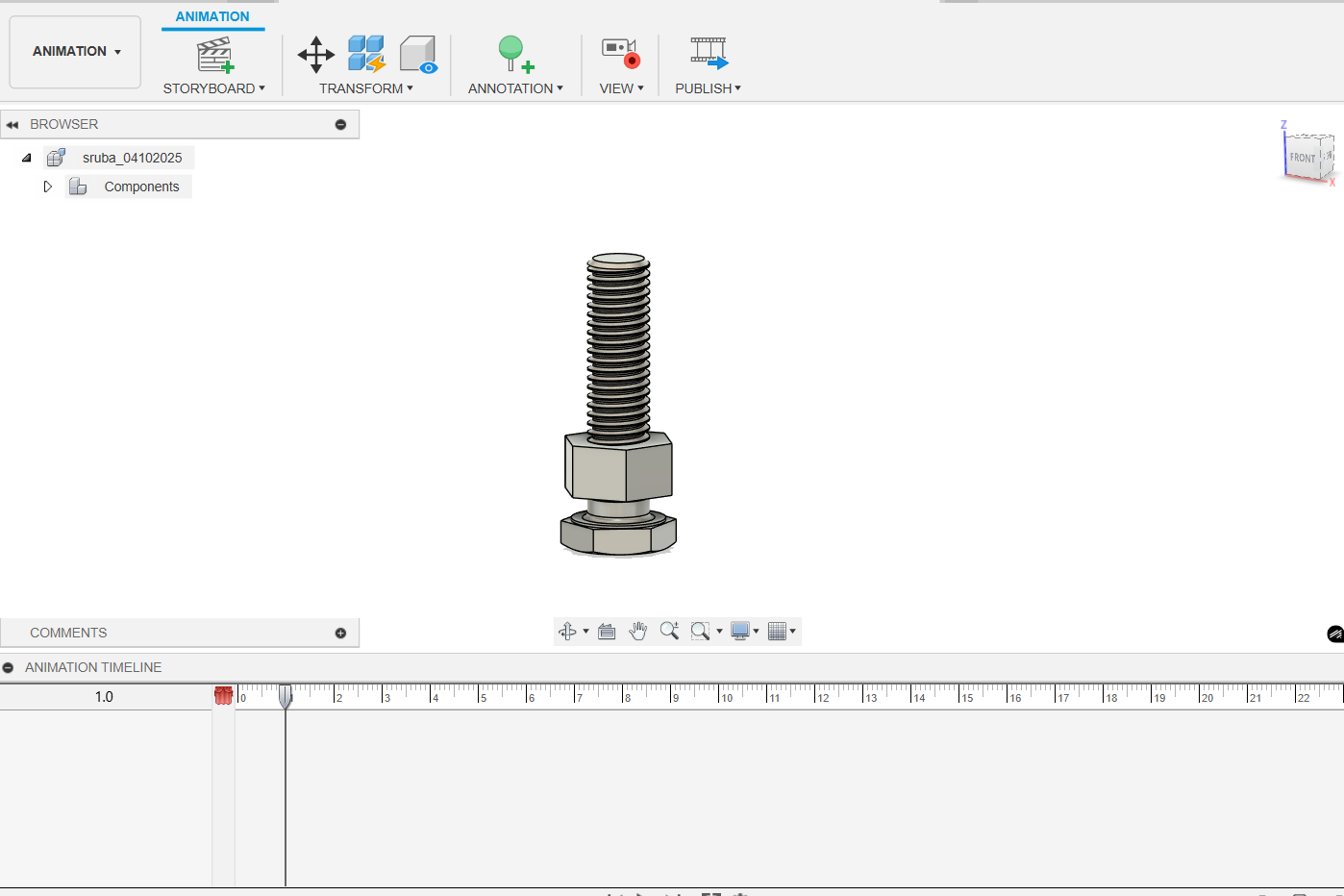
Task: Select the Pan hand tool
Action: point(637,632)
